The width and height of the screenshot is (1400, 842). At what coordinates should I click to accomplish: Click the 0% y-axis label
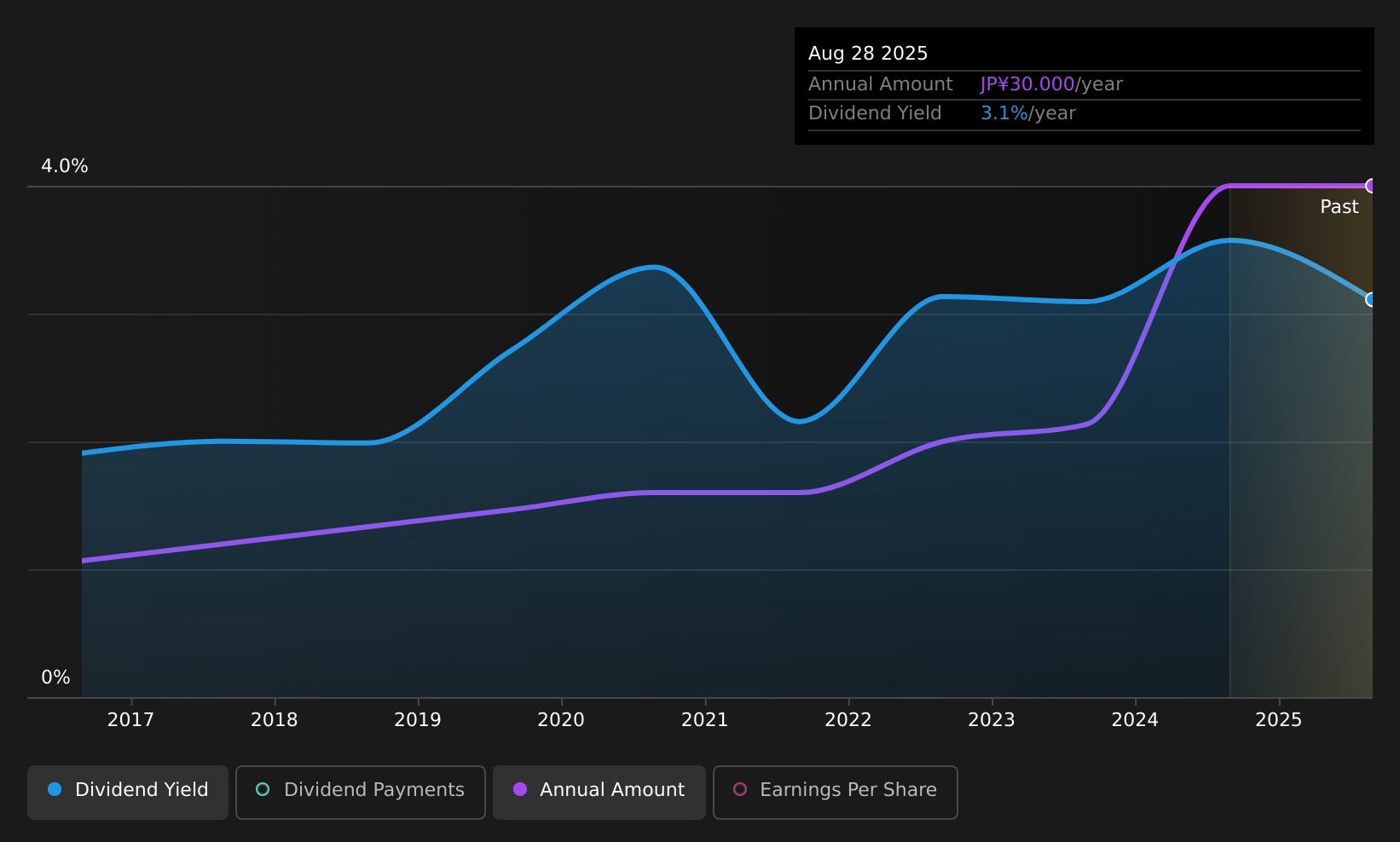(x=55, y=678)
